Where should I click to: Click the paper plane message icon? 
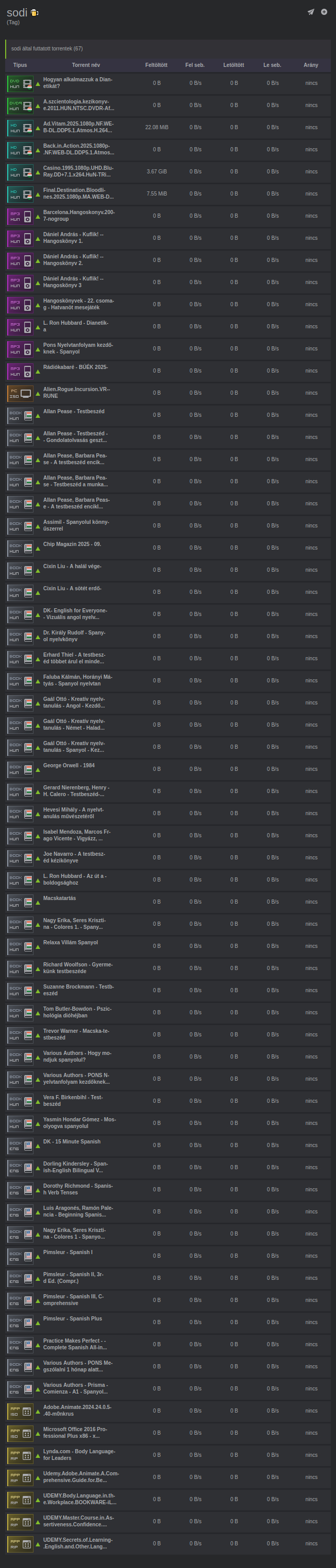click(310, 11)
